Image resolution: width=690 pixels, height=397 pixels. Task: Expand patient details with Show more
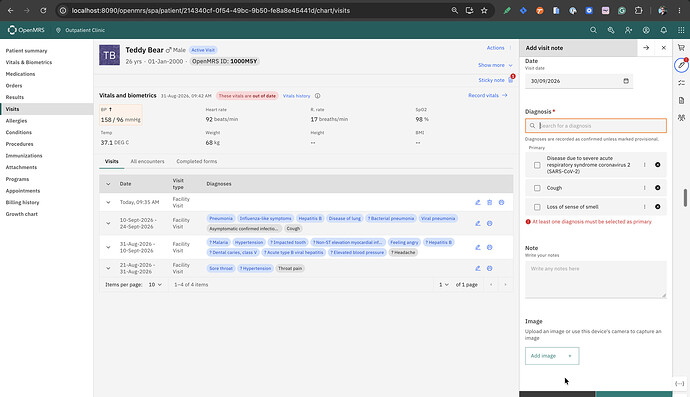coord(495,65)
